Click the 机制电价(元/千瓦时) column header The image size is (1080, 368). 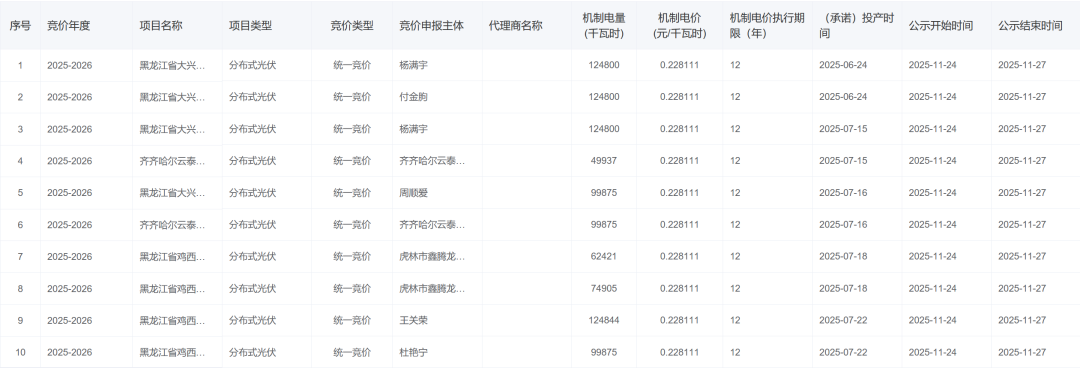(x=679, y=25)
